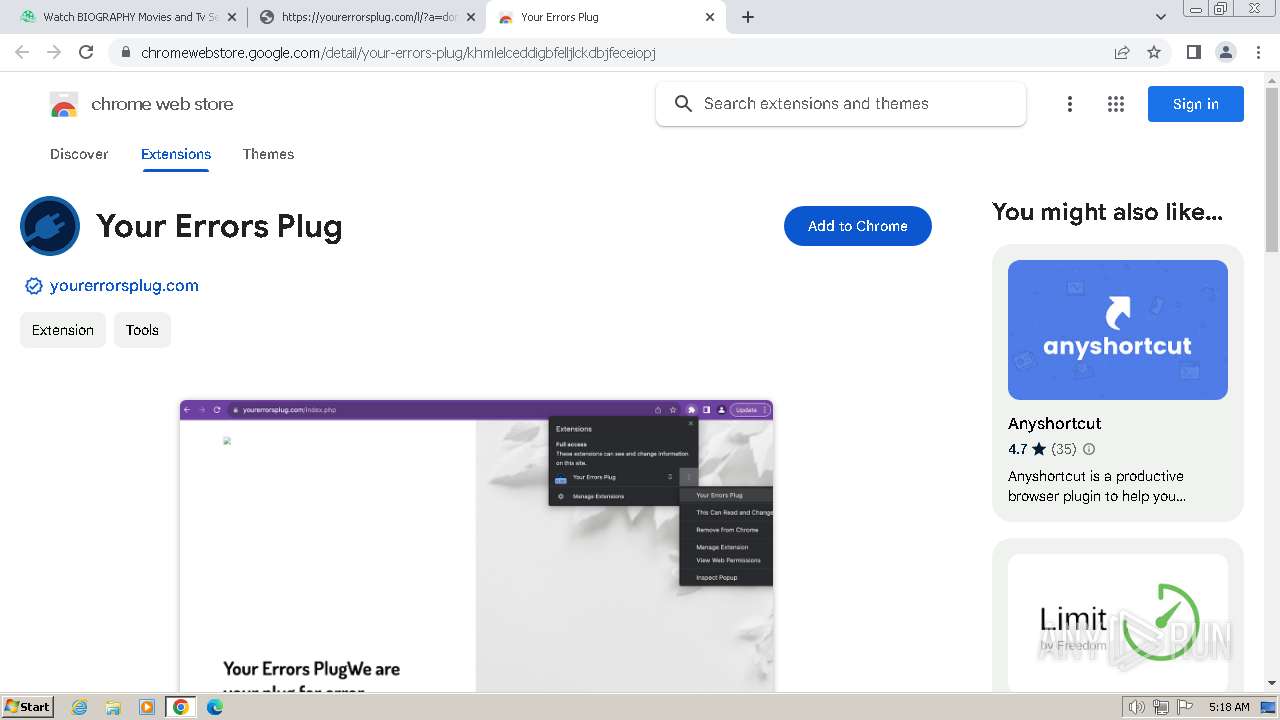
Task: Open a new tab with the plus icon
Action: click(748, 17)
